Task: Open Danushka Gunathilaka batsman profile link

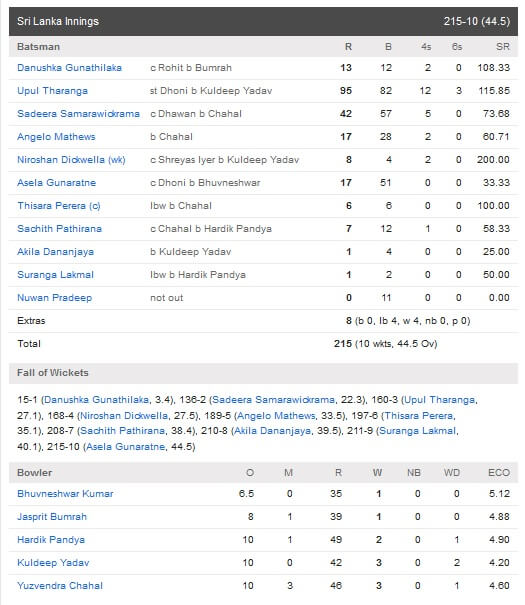Action: pos(69,68)
